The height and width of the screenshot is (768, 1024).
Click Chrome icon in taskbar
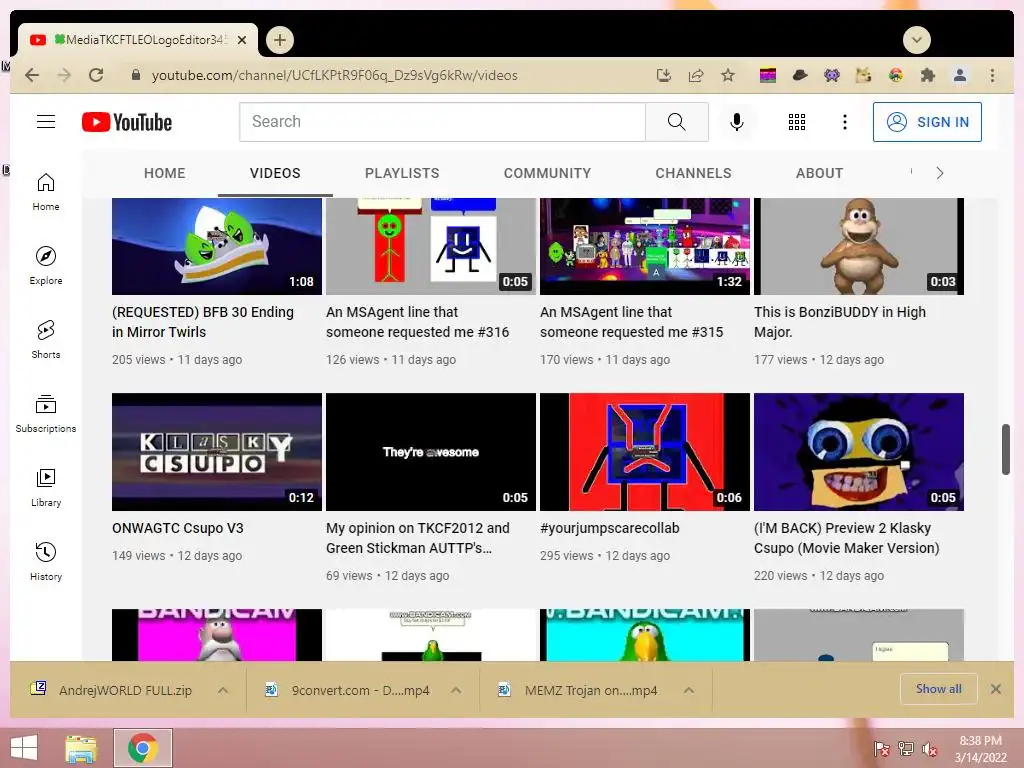tap(143, 748)
